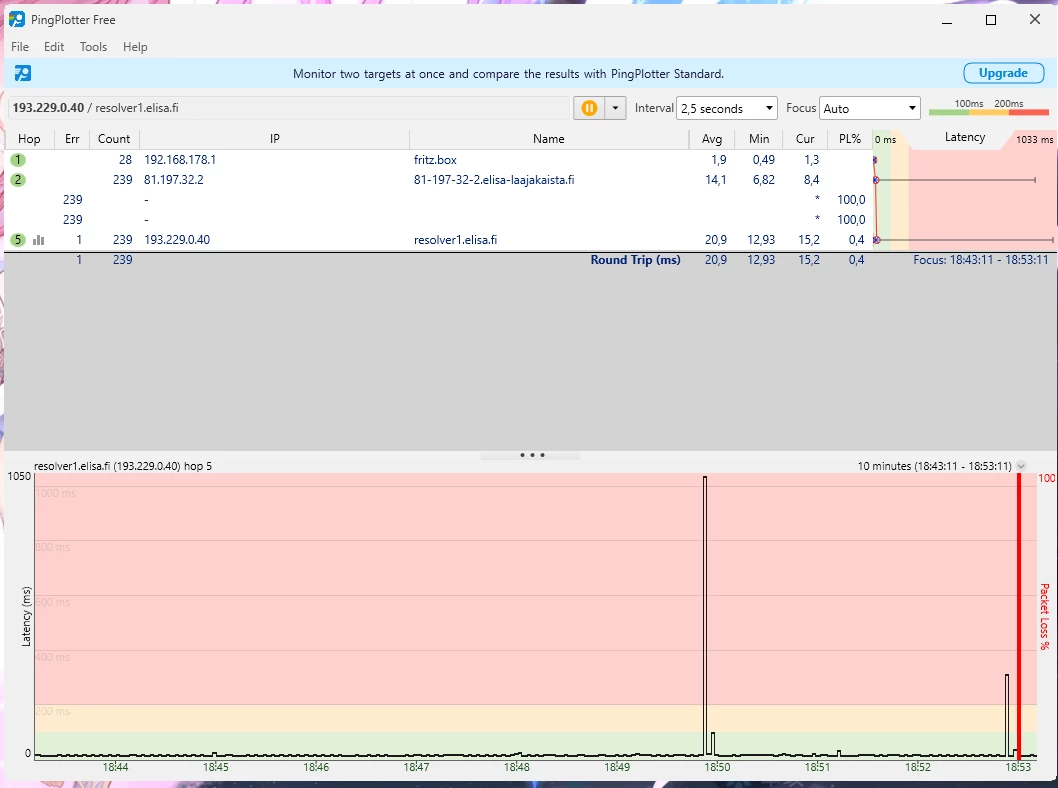
Task: Click the 1033 ms latency scale maximum
Action: pos(1034,140)
